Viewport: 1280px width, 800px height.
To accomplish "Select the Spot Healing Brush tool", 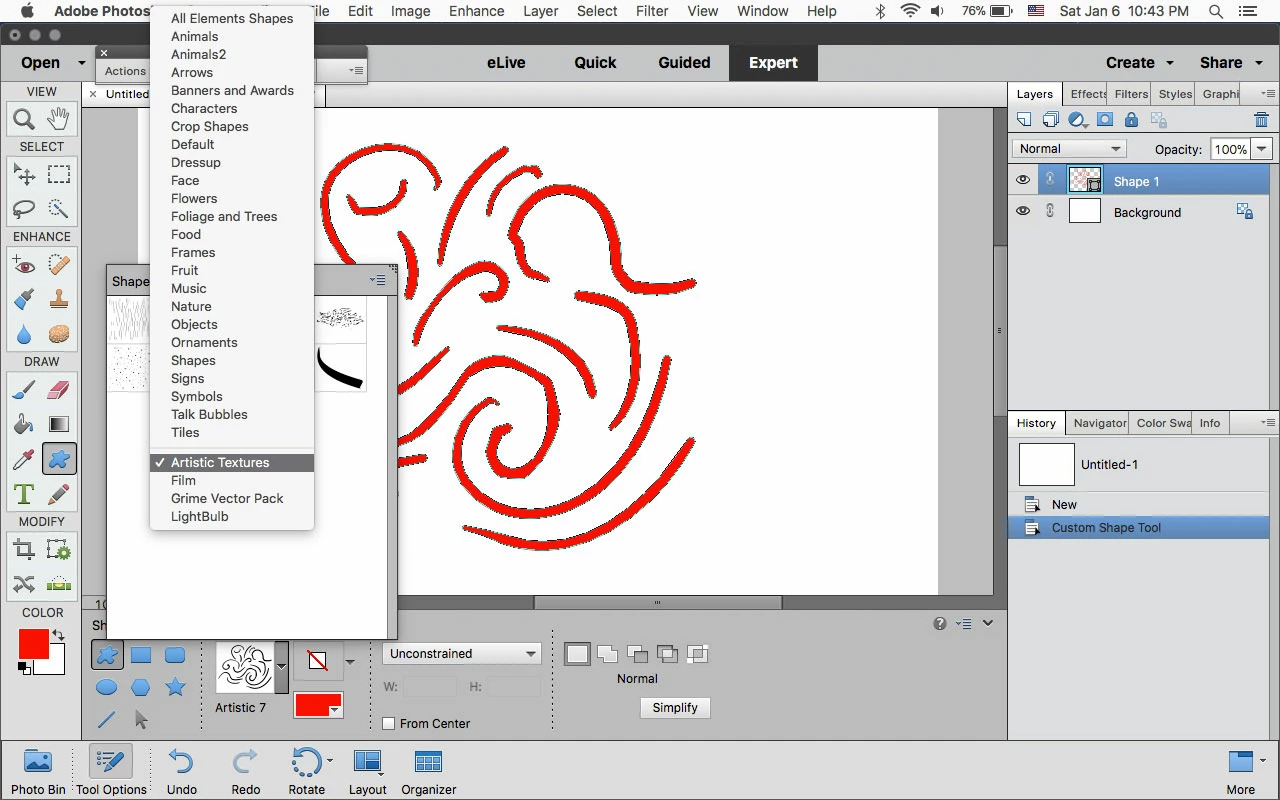I will [59, 265].
